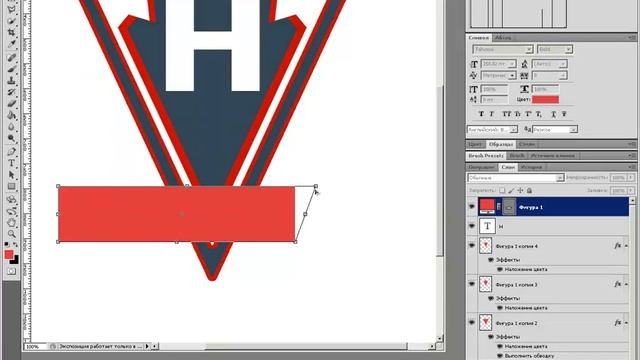Open the Источник клонов tab
This screenshot has height=360, width=640.
(553, 156)
